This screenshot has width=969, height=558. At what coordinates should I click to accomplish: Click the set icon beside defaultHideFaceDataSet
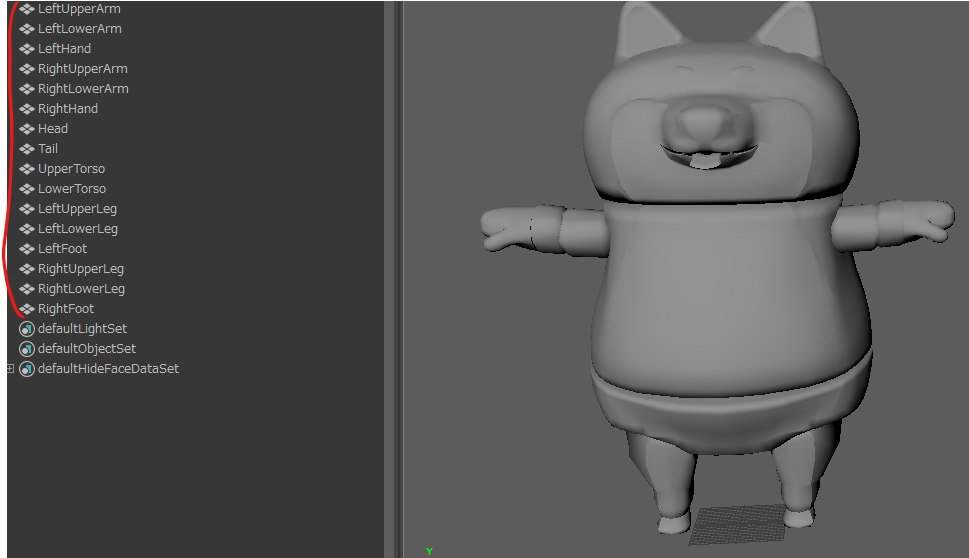(x=27, y=369)
